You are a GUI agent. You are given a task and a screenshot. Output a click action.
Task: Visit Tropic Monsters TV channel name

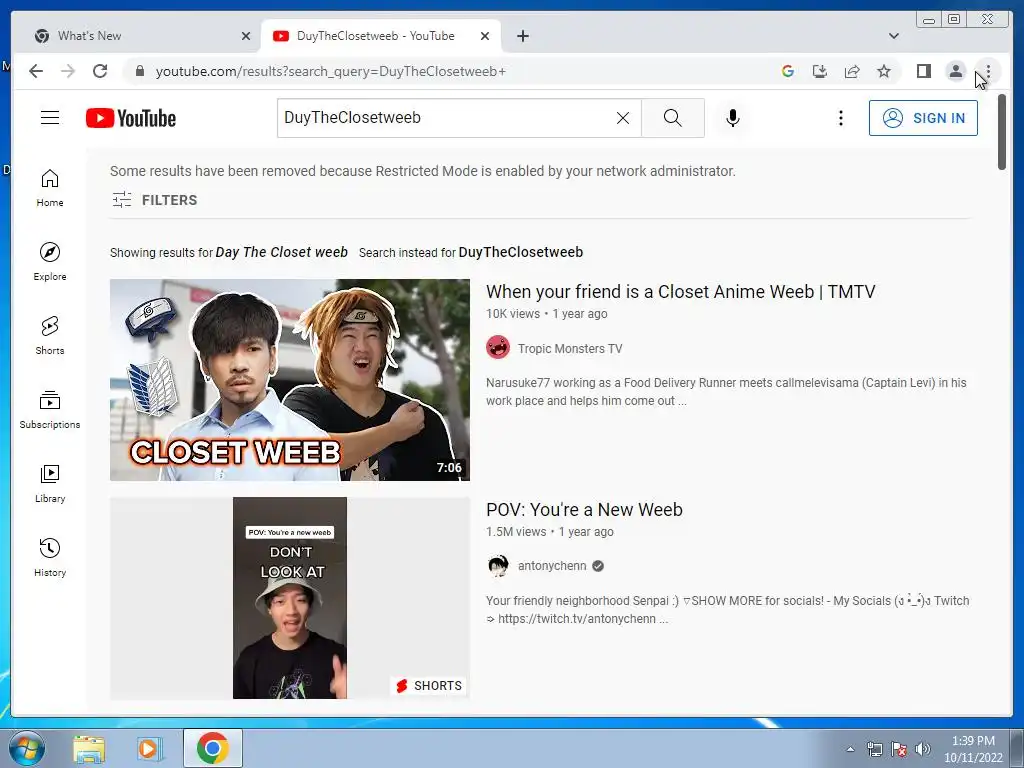point(569,349)
